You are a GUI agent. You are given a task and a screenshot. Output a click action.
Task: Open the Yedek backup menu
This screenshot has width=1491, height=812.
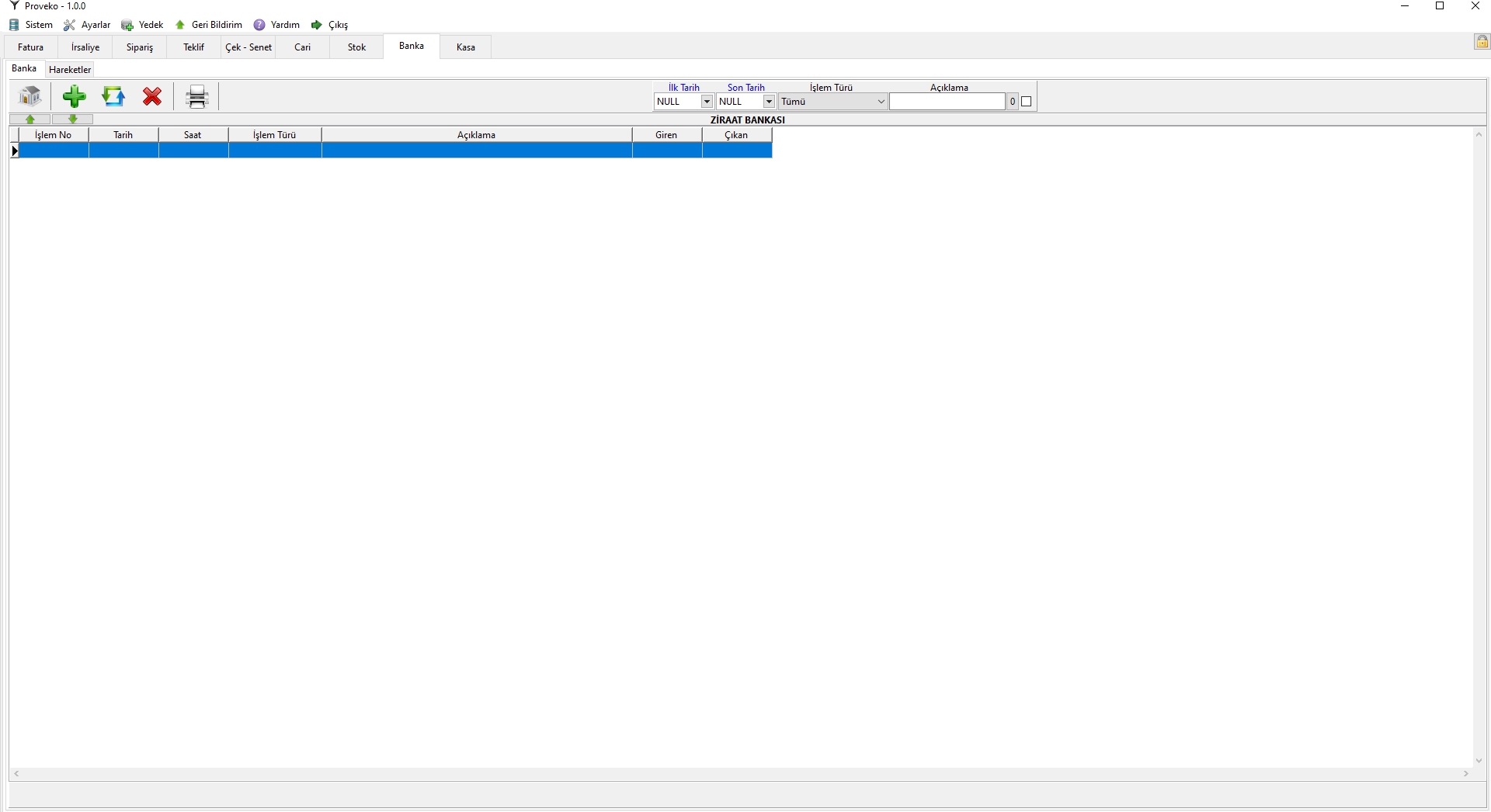pos(142,25)
